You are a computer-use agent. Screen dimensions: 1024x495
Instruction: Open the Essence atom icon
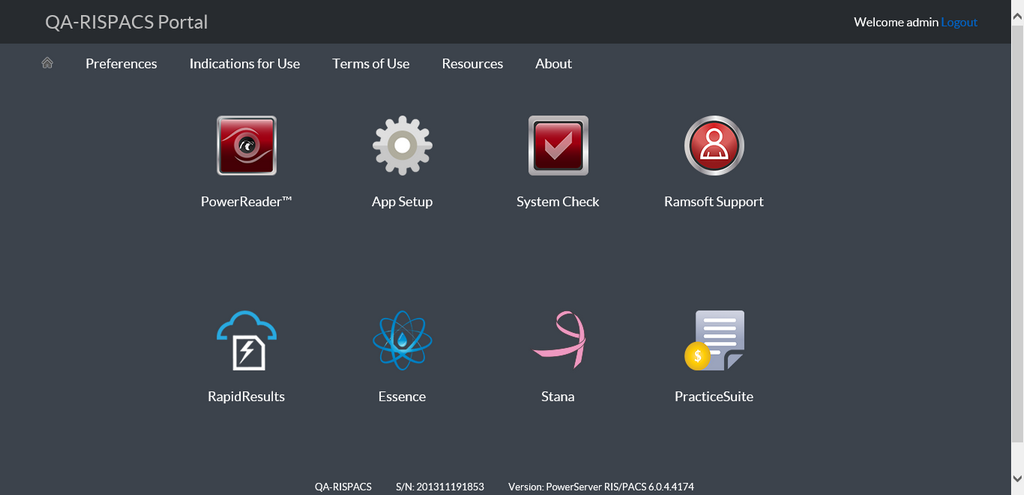point(402,340)
